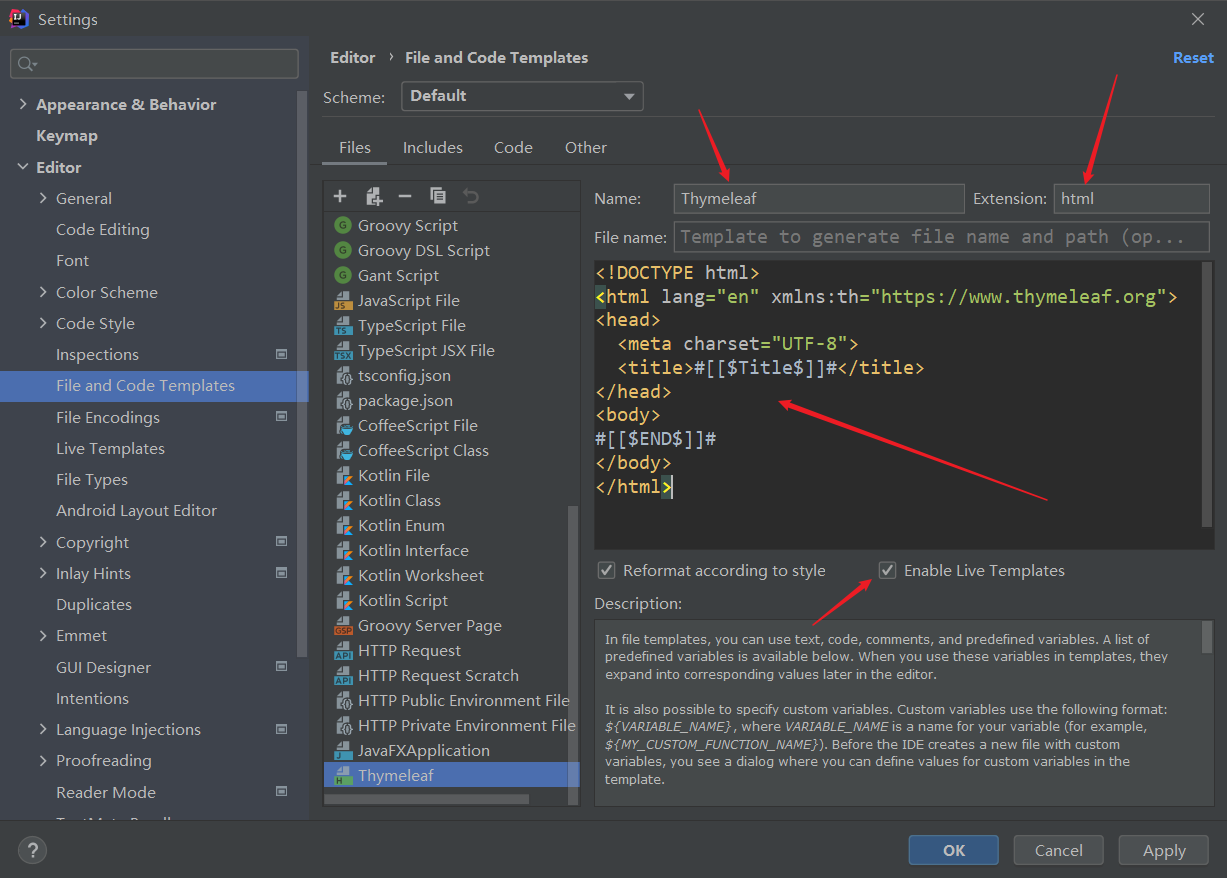Click the description panel scrollbar

(1207, 636)
